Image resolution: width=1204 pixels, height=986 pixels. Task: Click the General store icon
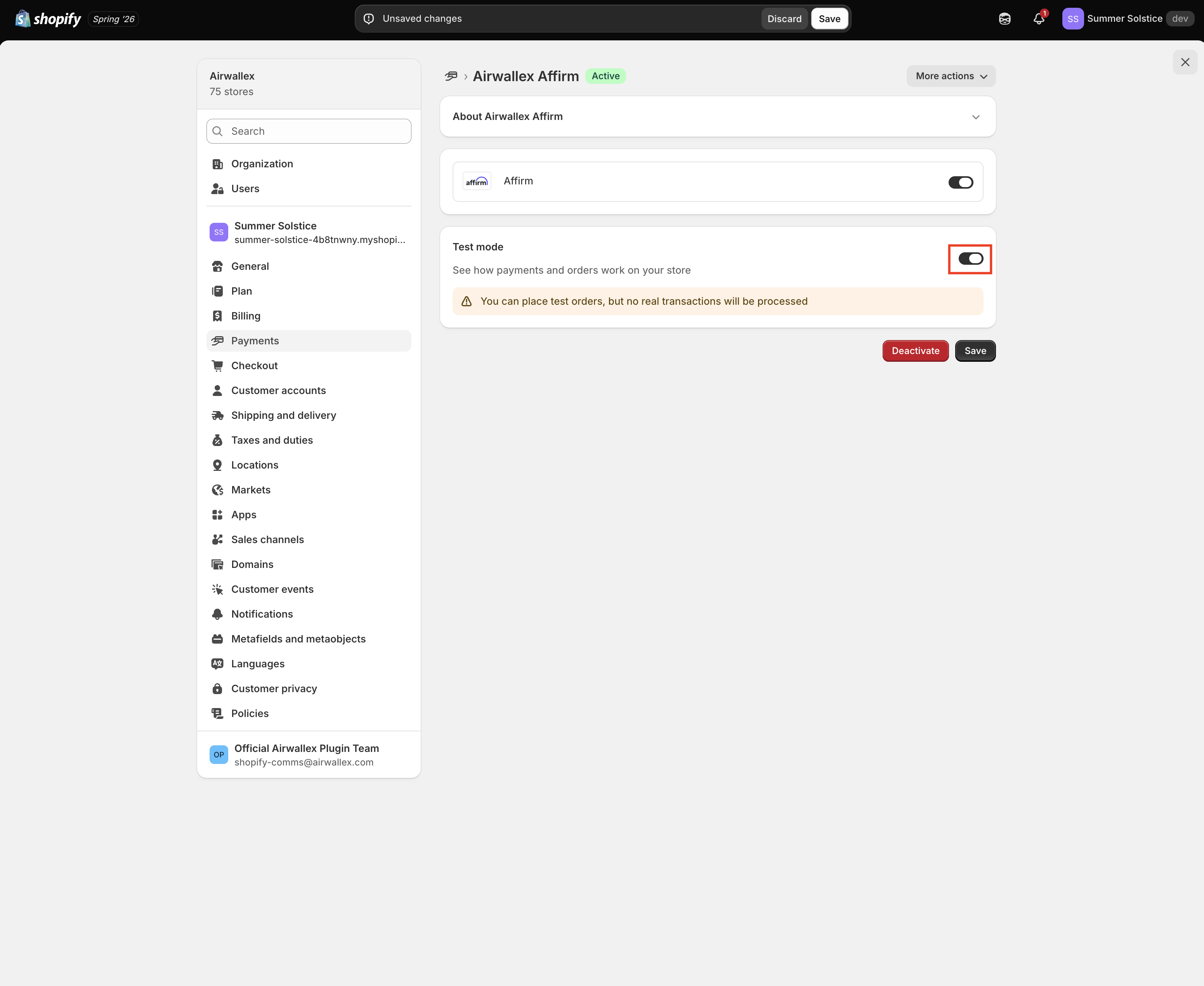coord(217,266)
